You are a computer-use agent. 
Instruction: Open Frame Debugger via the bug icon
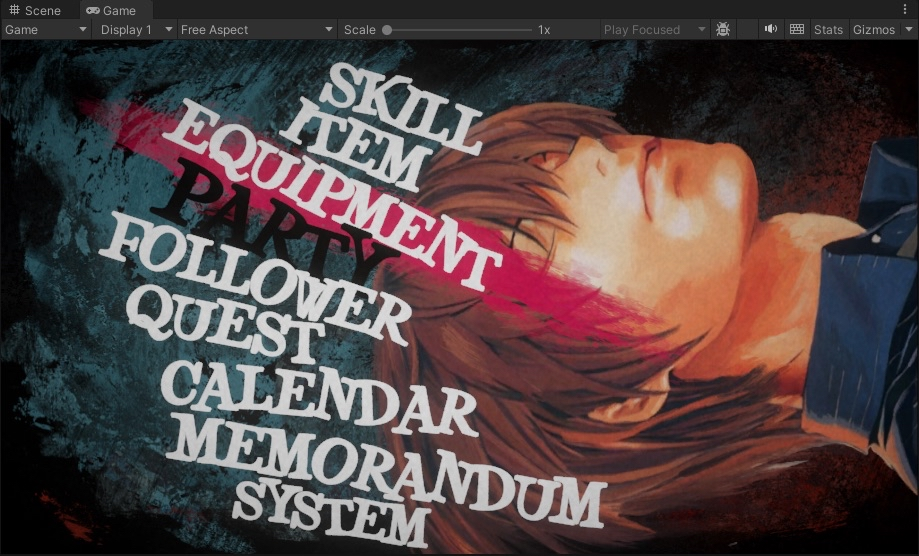tap(723, 30)
